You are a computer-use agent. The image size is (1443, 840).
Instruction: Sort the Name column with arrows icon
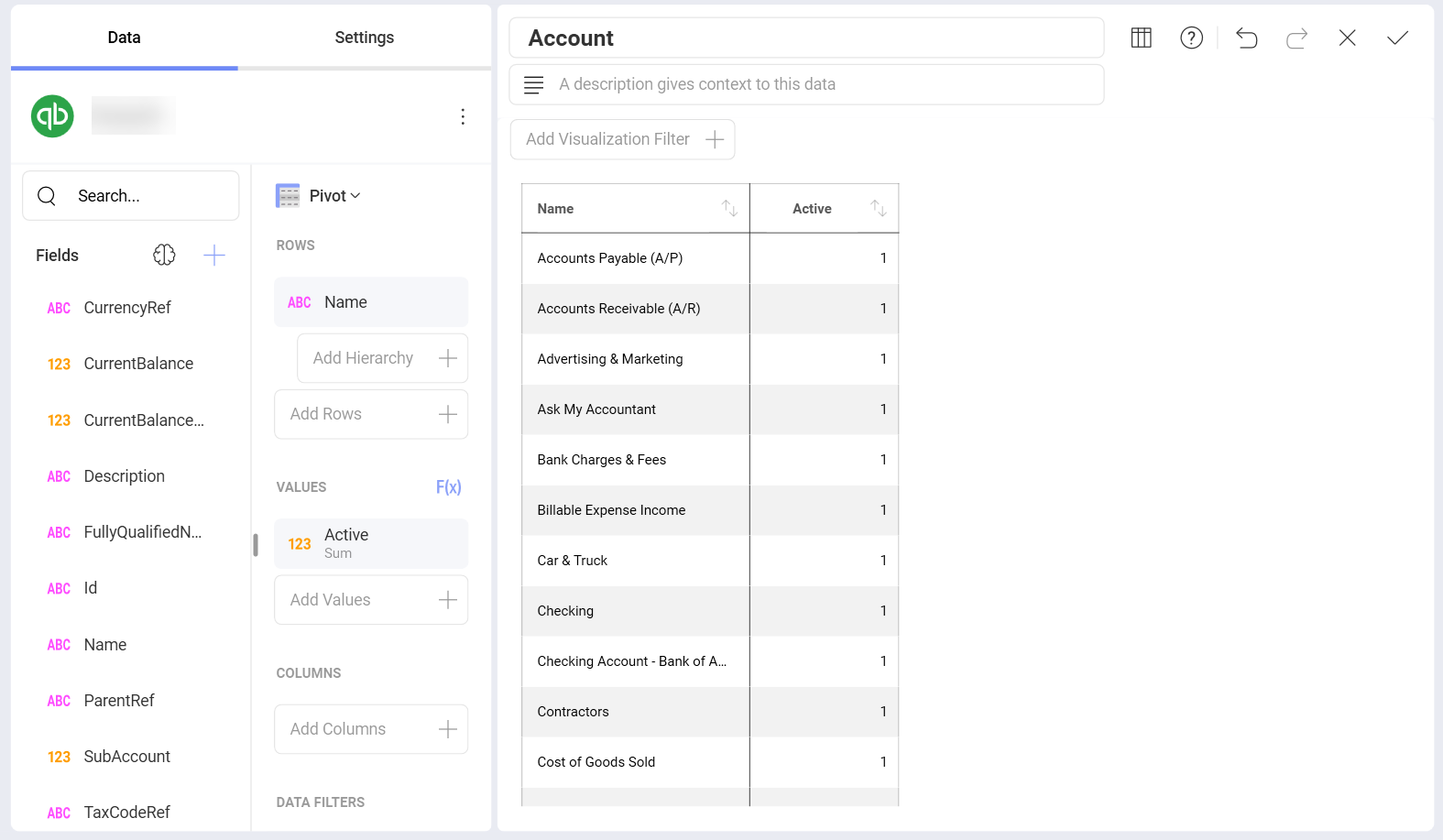[729, 209]
